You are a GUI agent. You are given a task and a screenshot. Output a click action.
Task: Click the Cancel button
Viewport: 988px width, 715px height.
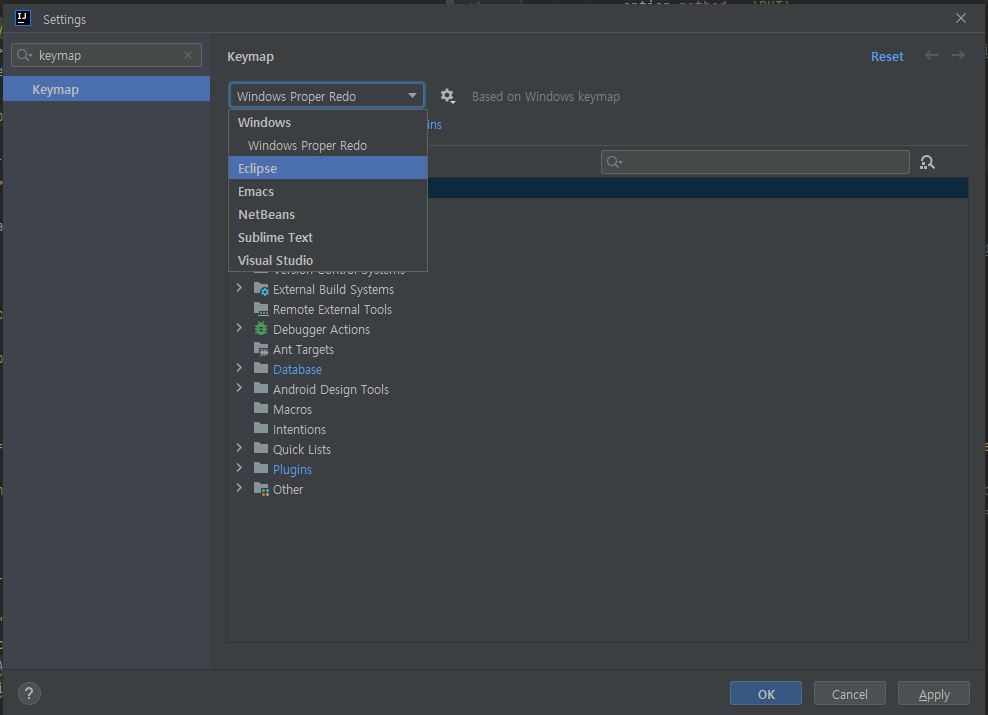point(849,694)
